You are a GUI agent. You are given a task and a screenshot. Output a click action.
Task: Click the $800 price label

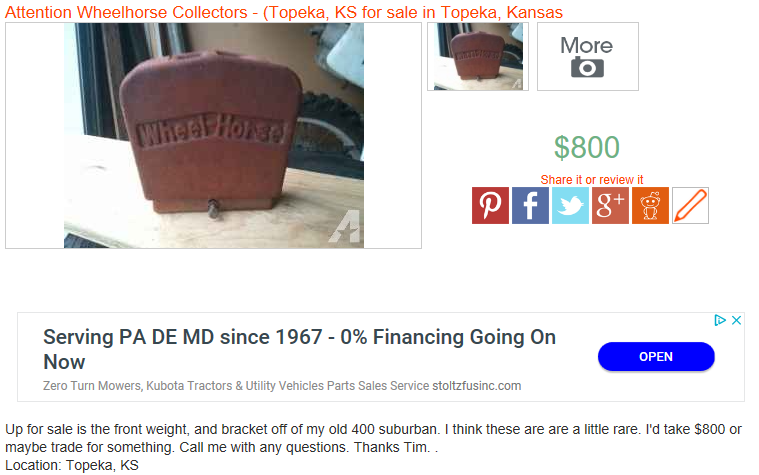click(x=587, y=147)
